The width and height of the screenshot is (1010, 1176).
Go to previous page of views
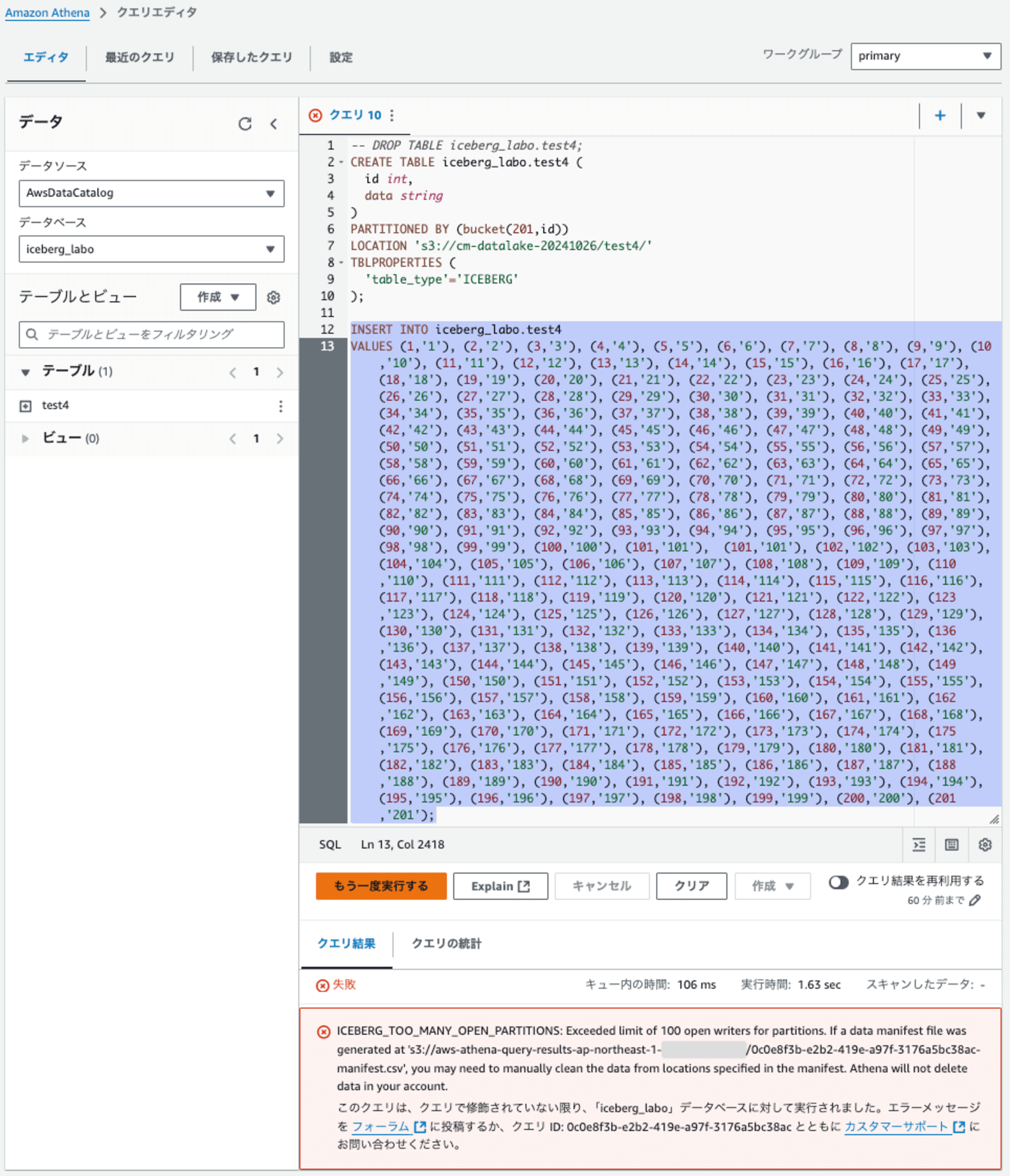point(233,439)
